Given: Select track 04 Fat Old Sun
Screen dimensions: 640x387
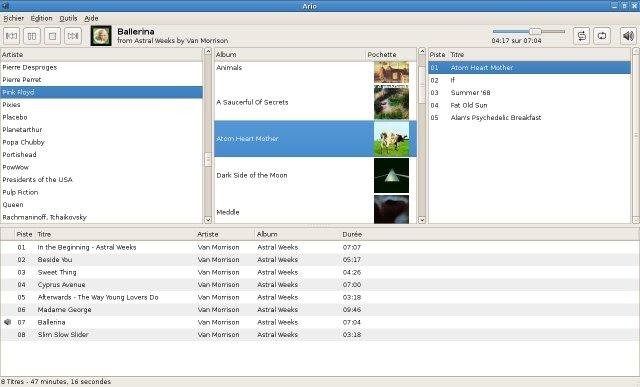Looking at the screenshot, I should [x=529, y=105].
